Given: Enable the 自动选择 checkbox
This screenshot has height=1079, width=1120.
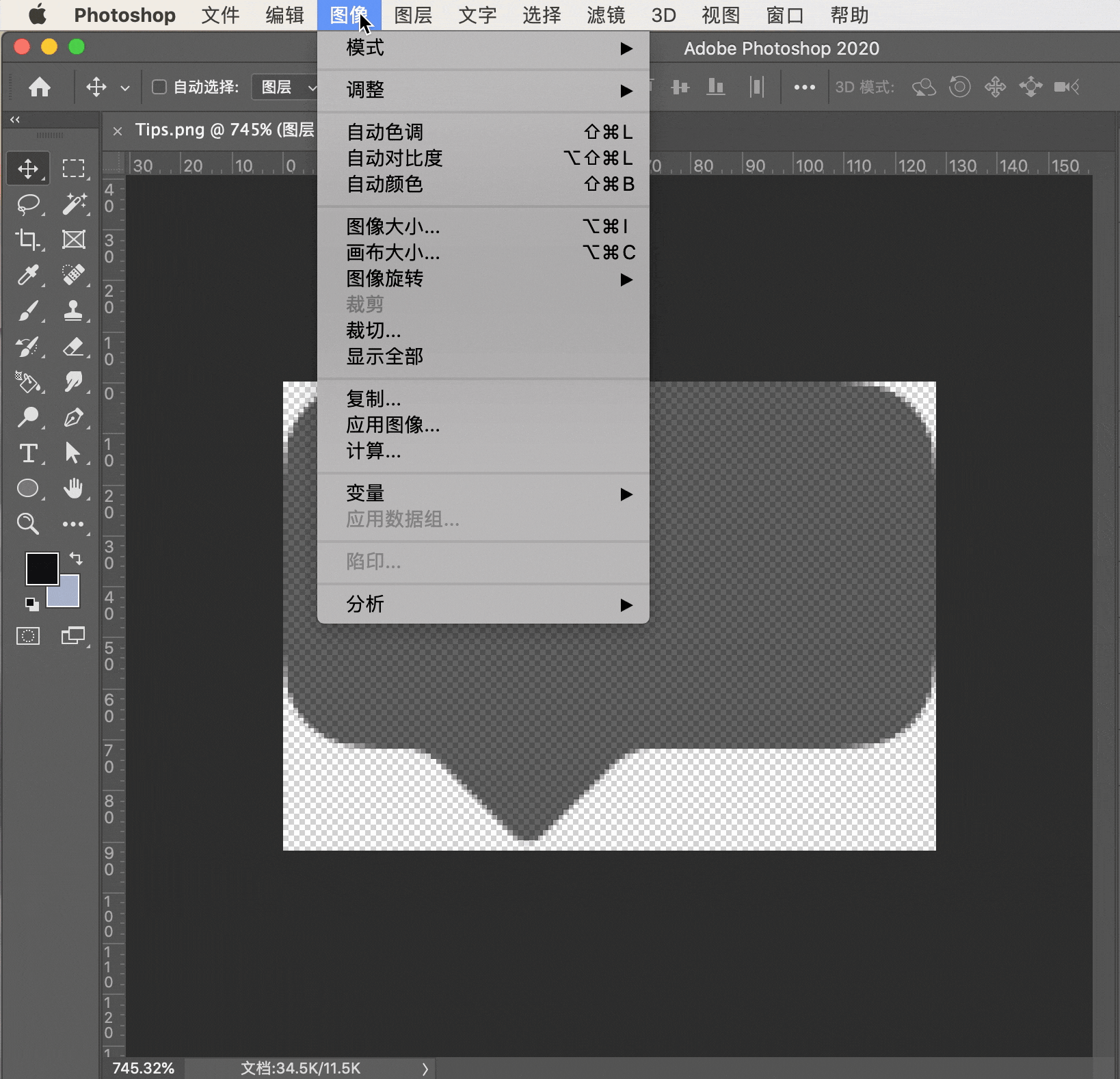Looking at the screenshot, I should point(159,87).
